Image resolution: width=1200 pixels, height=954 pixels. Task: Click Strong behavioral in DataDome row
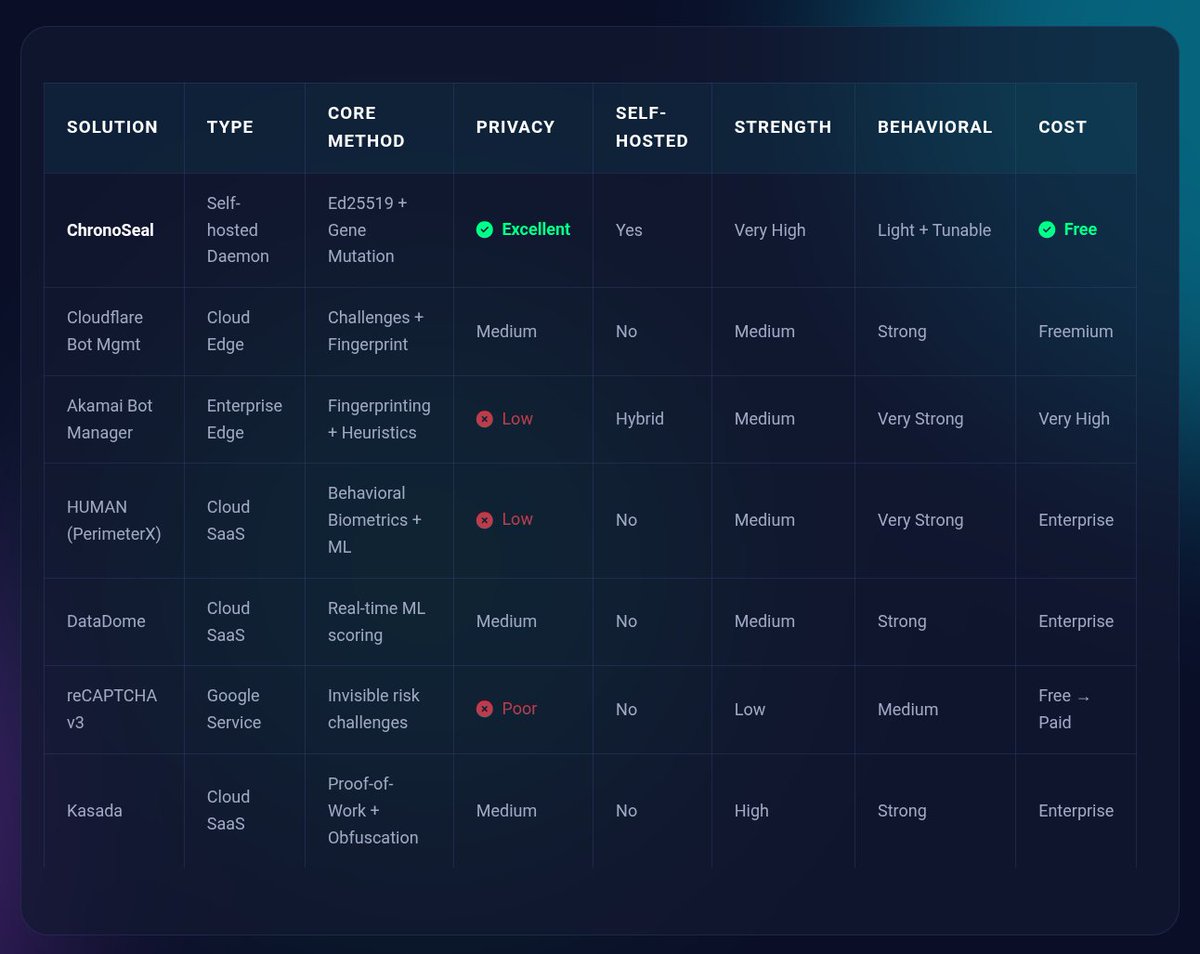click(x=902, y=621)
